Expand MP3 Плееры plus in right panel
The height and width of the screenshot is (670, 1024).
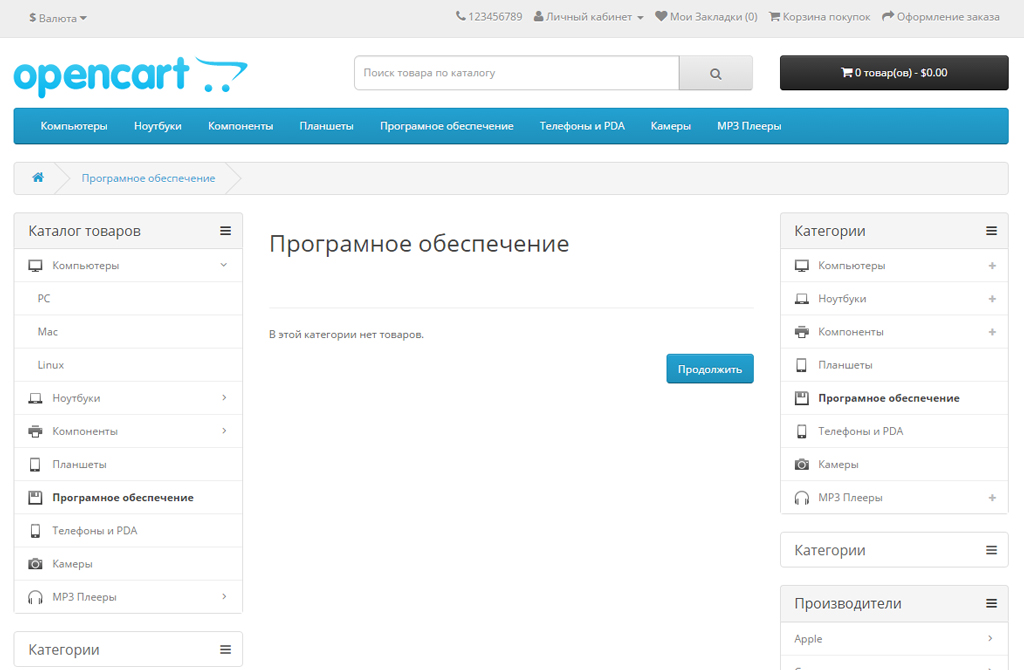pos(991,497)
